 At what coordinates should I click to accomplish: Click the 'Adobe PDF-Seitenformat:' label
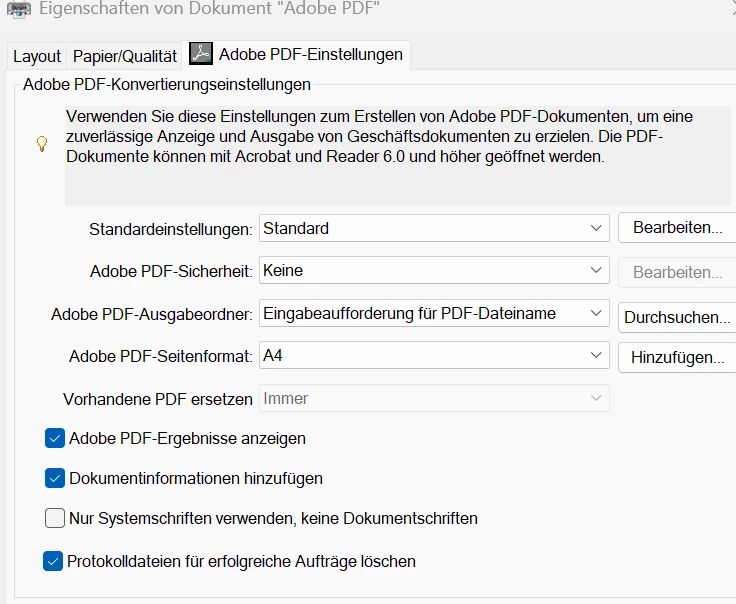(161, 357)
